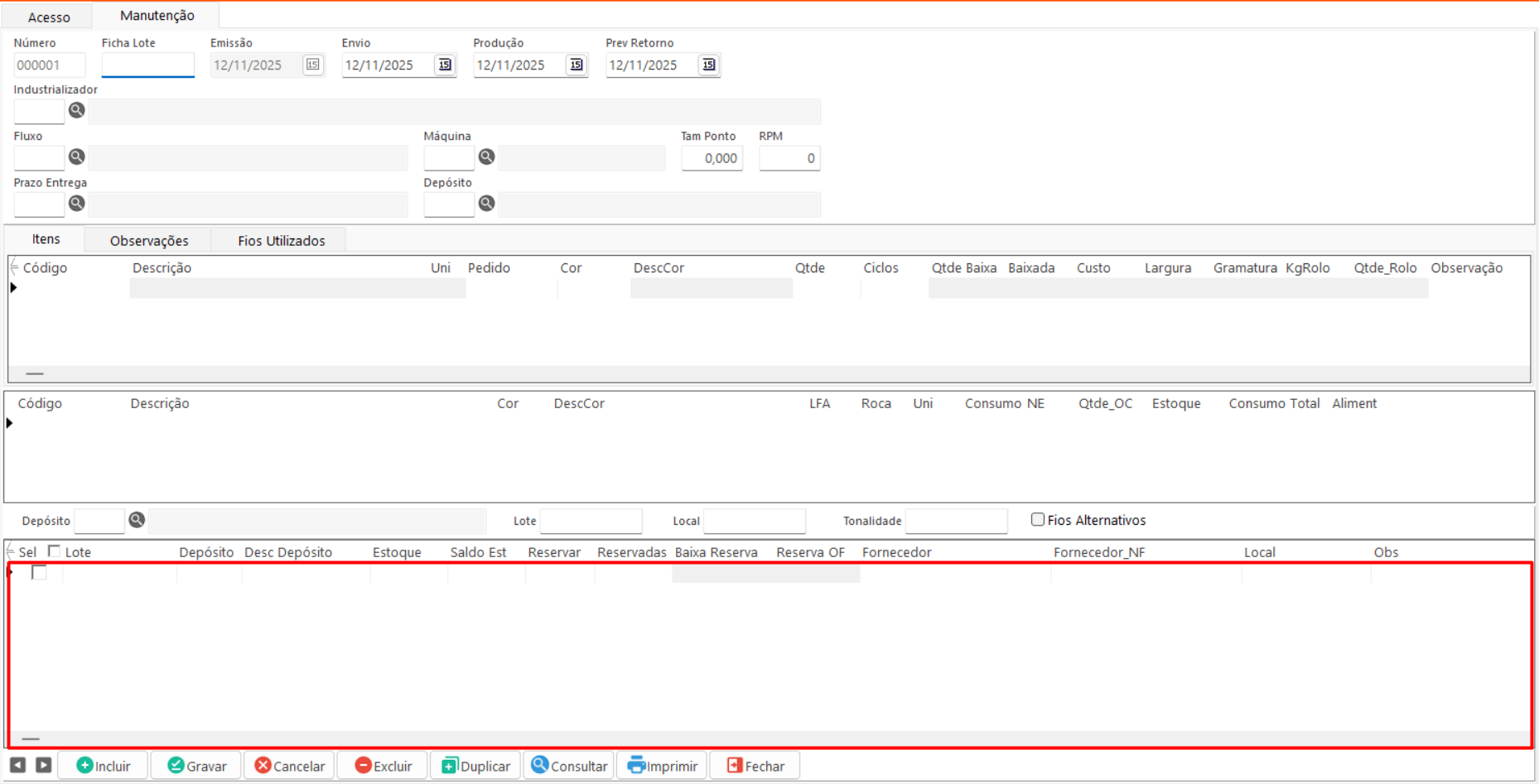Open the Prev Retorno calendar picker
Image resolution: width=1539 pixels, height=784 pixels.
coord(708,65)
